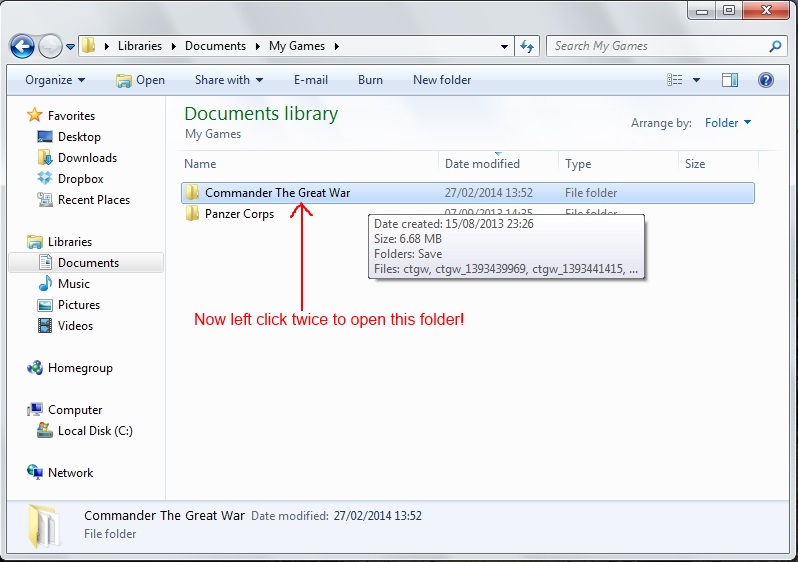Select the Documents library

pyautogui.click(x=88, y=263)
